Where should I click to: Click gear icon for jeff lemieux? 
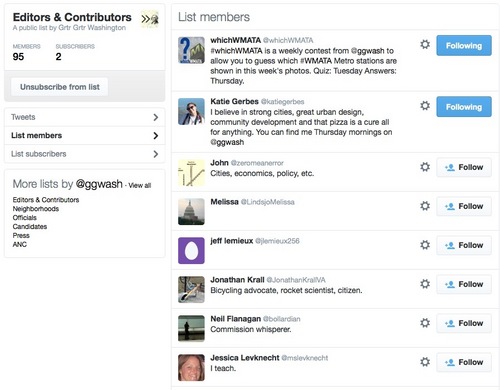coord(425,245)
